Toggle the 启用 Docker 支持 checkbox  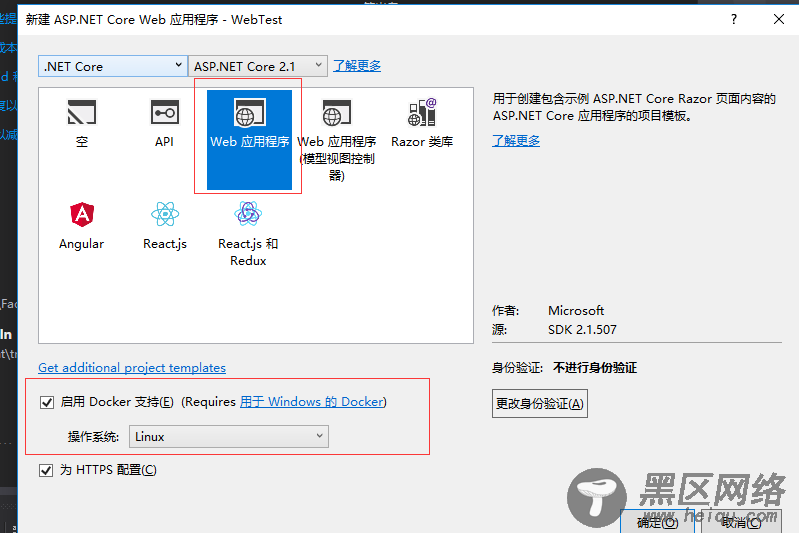[x=47, y=403]
